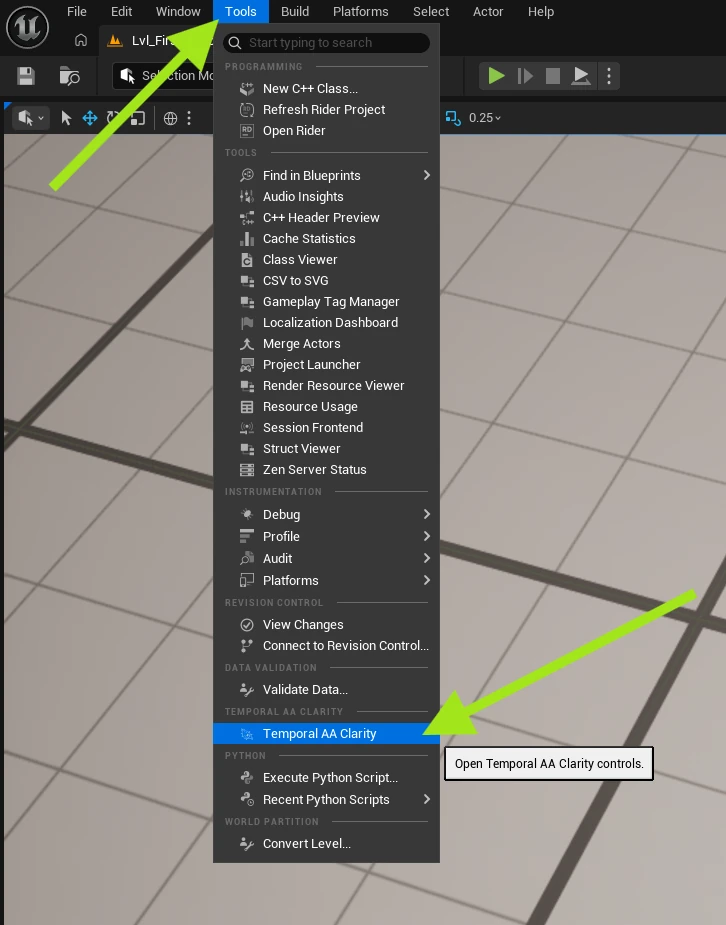Open viewport mode dropdown at top-left of viewport

click(x=30, y=118)
